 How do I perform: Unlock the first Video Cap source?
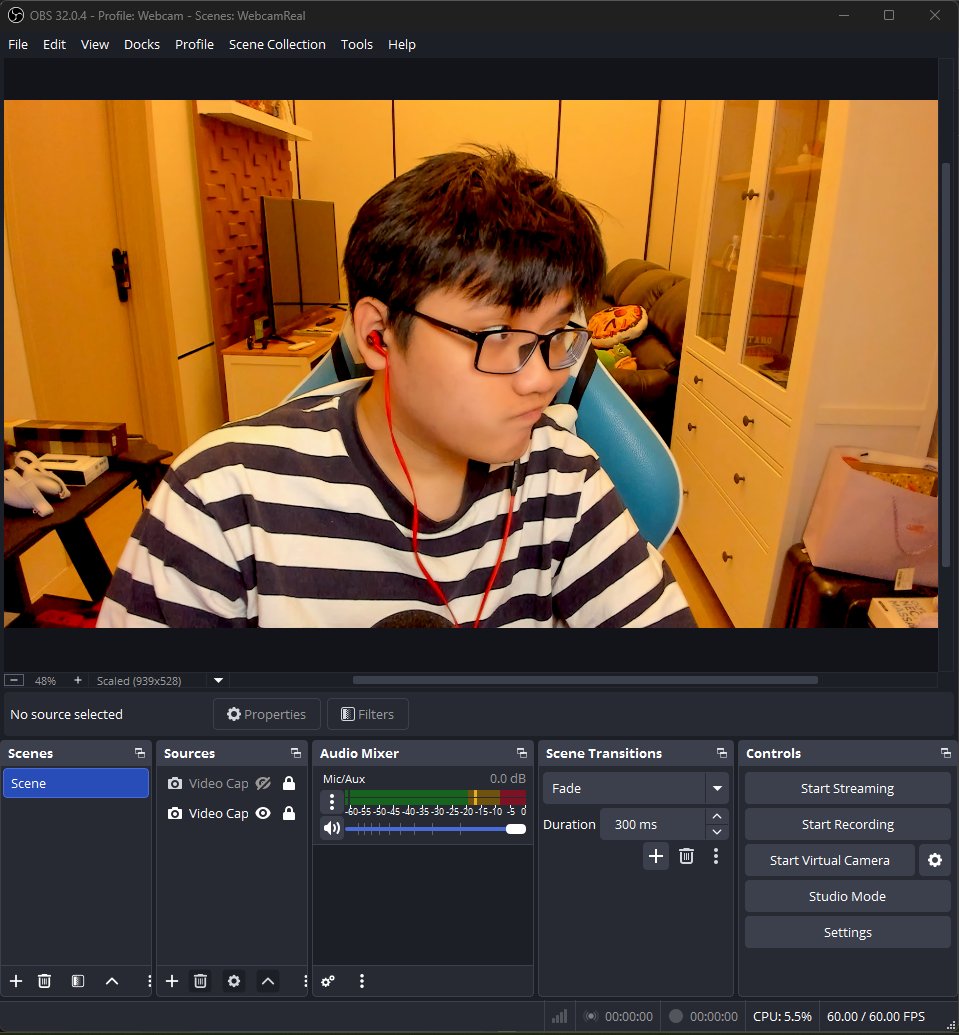[289, 784]
